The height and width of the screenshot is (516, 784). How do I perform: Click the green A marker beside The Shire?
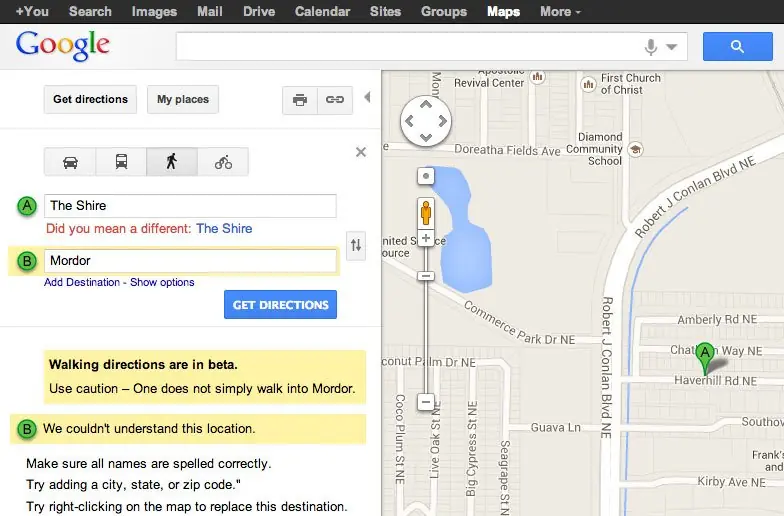[x=27, y=206]
